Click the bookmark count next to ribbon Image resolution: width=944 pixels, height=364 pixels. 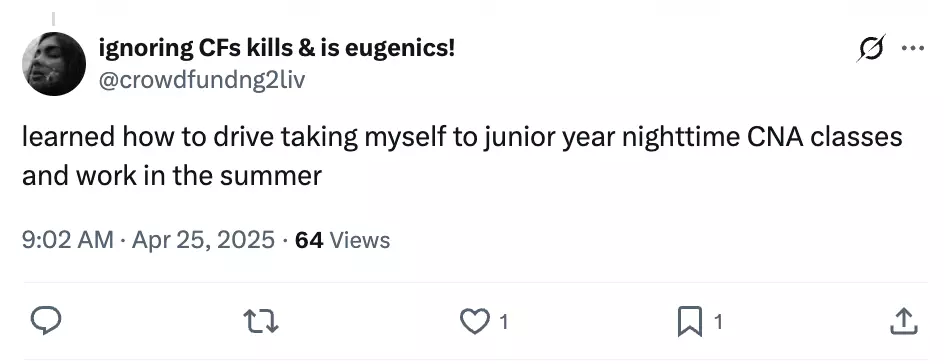[x=718, y=322]
